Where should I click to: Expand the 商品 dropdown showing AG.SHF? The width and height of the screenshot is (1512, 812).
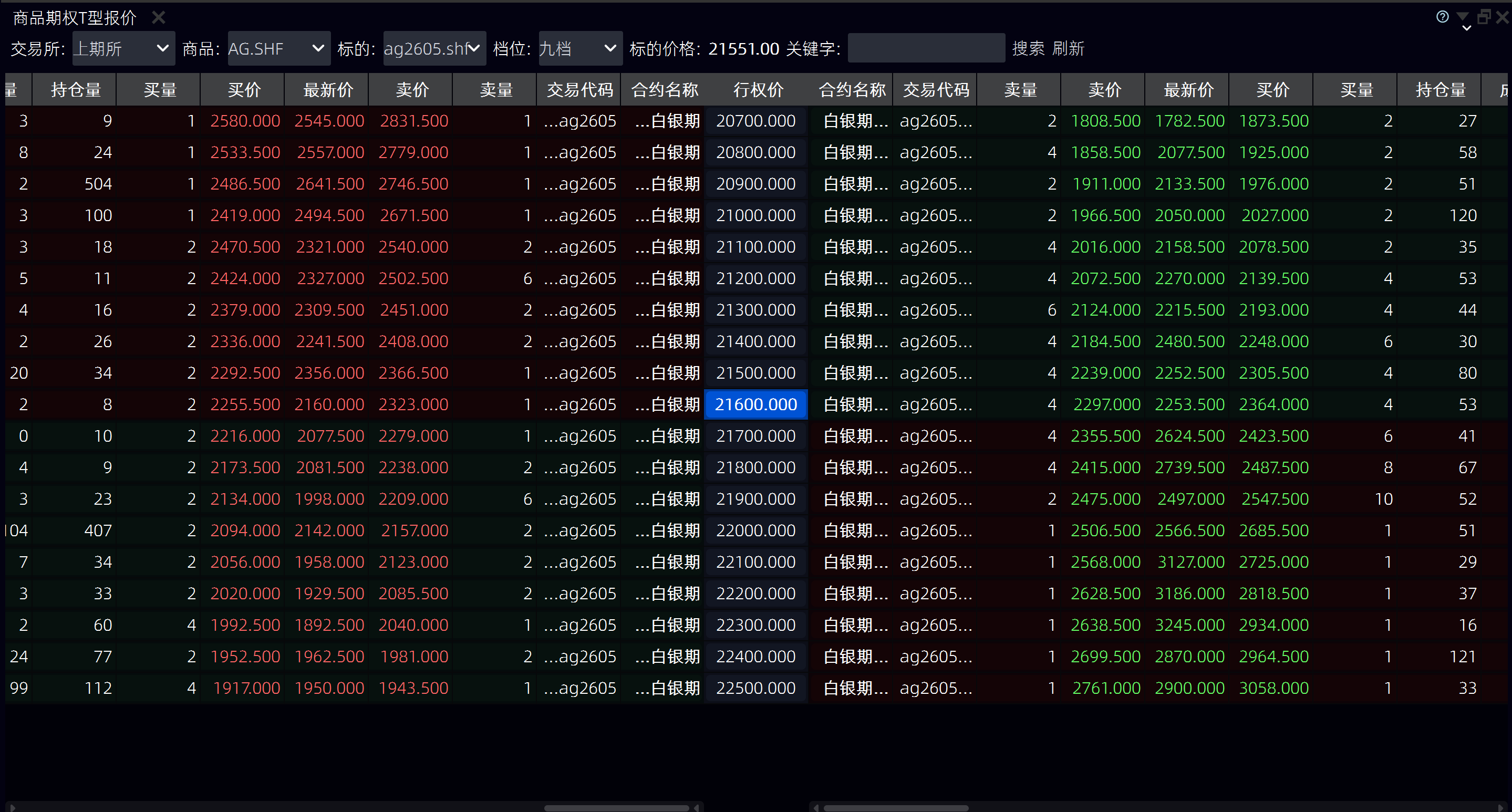[278, 48]
